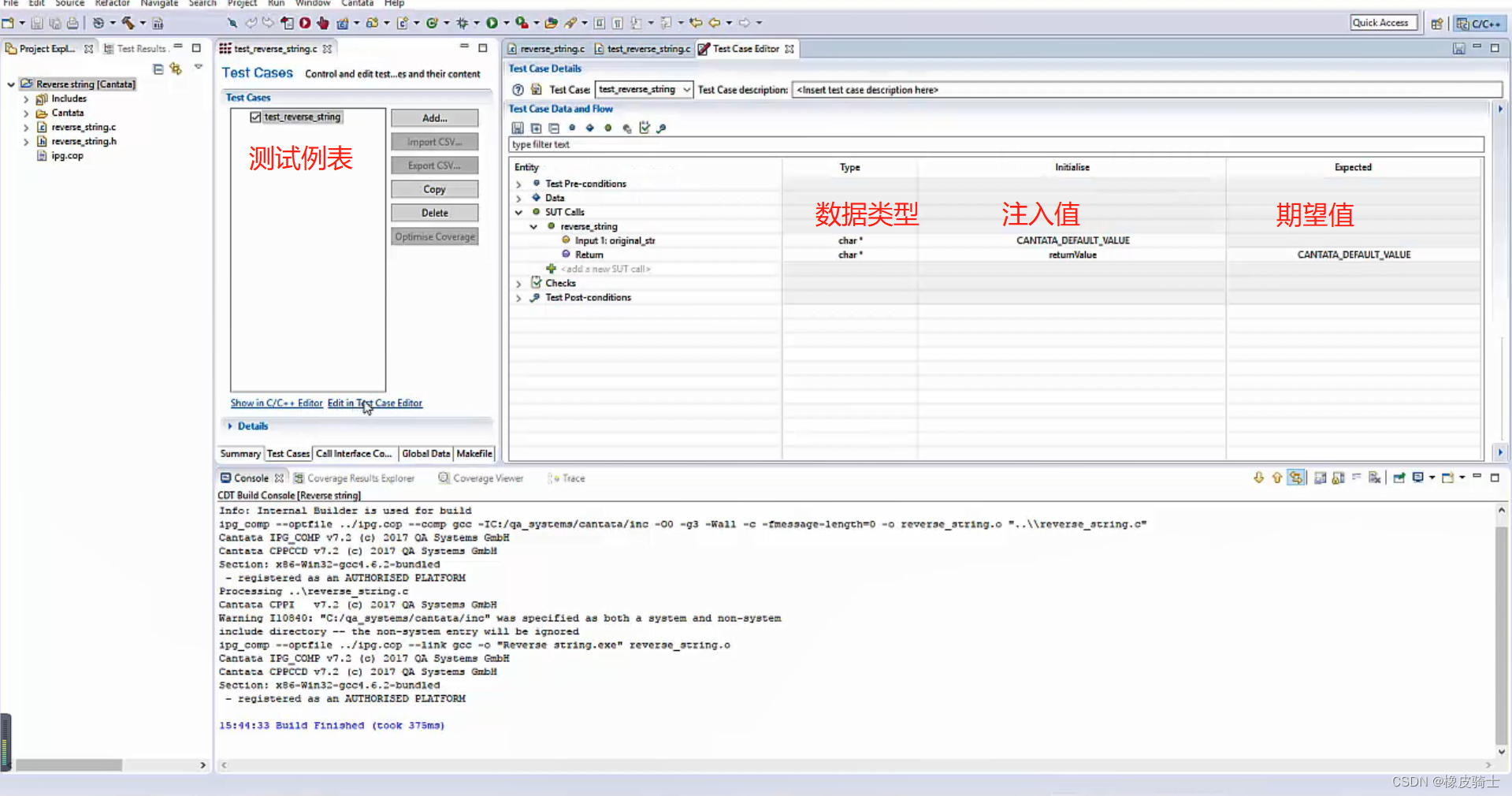Screen dimensions: 1512x796
Task: Click the console previous error up arrow
Action: (x=1276, y=478)
